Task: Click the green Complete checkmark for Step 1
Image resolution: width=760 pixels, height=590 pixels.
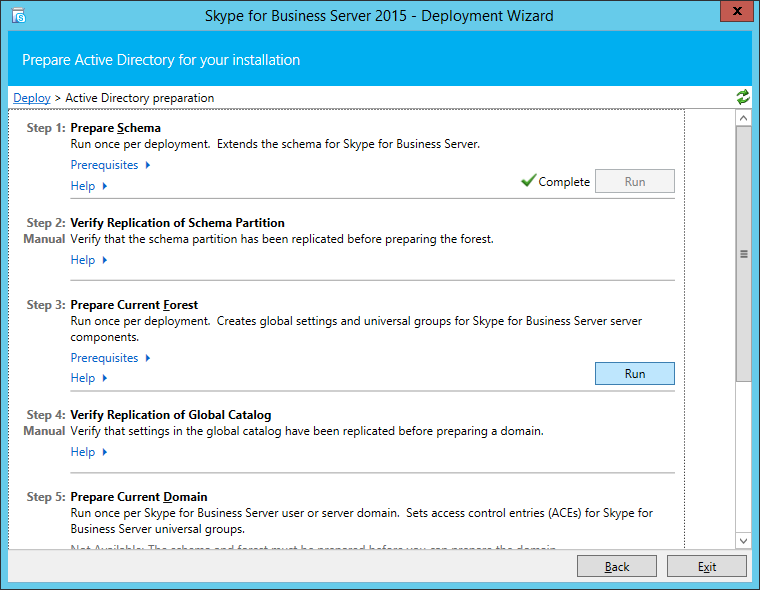Action: click(x=528, y=180)
